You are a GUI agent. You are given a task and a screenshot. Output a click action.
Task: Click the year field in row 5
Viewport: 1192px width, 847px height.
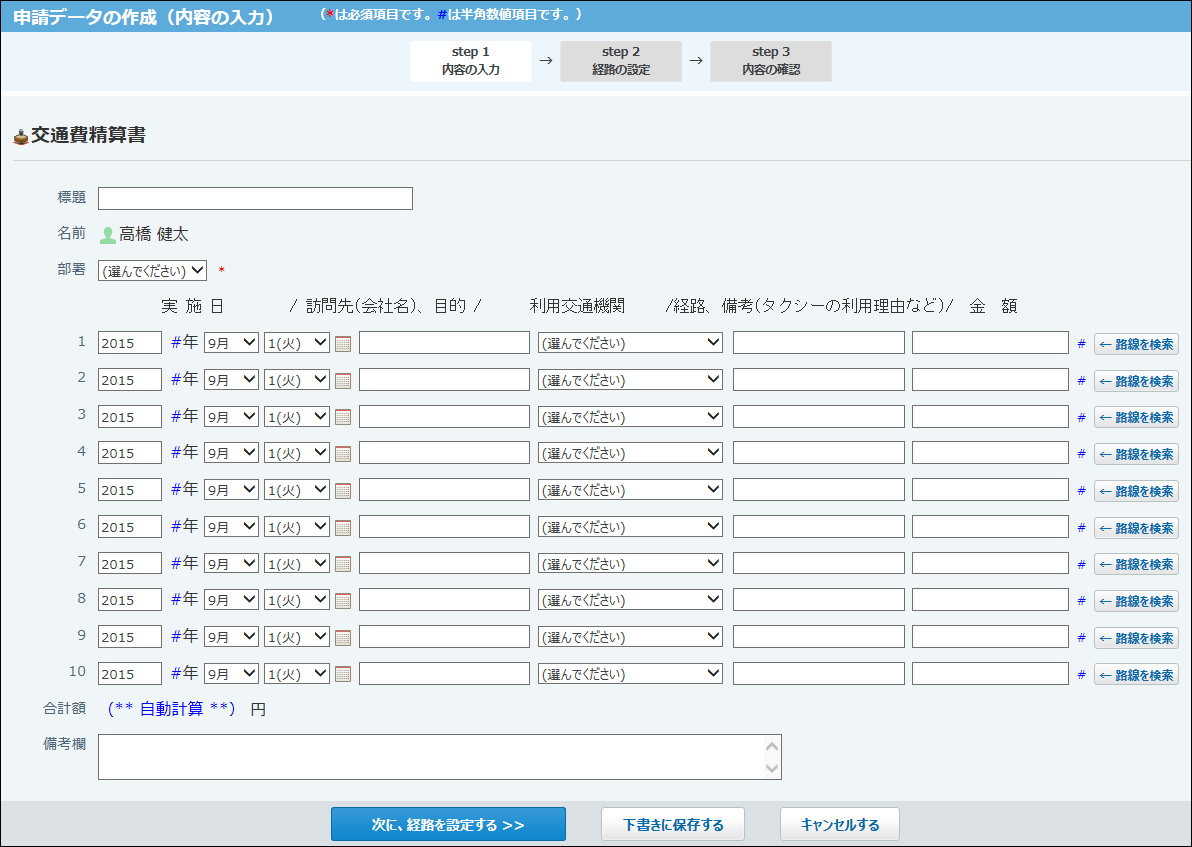coord(130,490)
